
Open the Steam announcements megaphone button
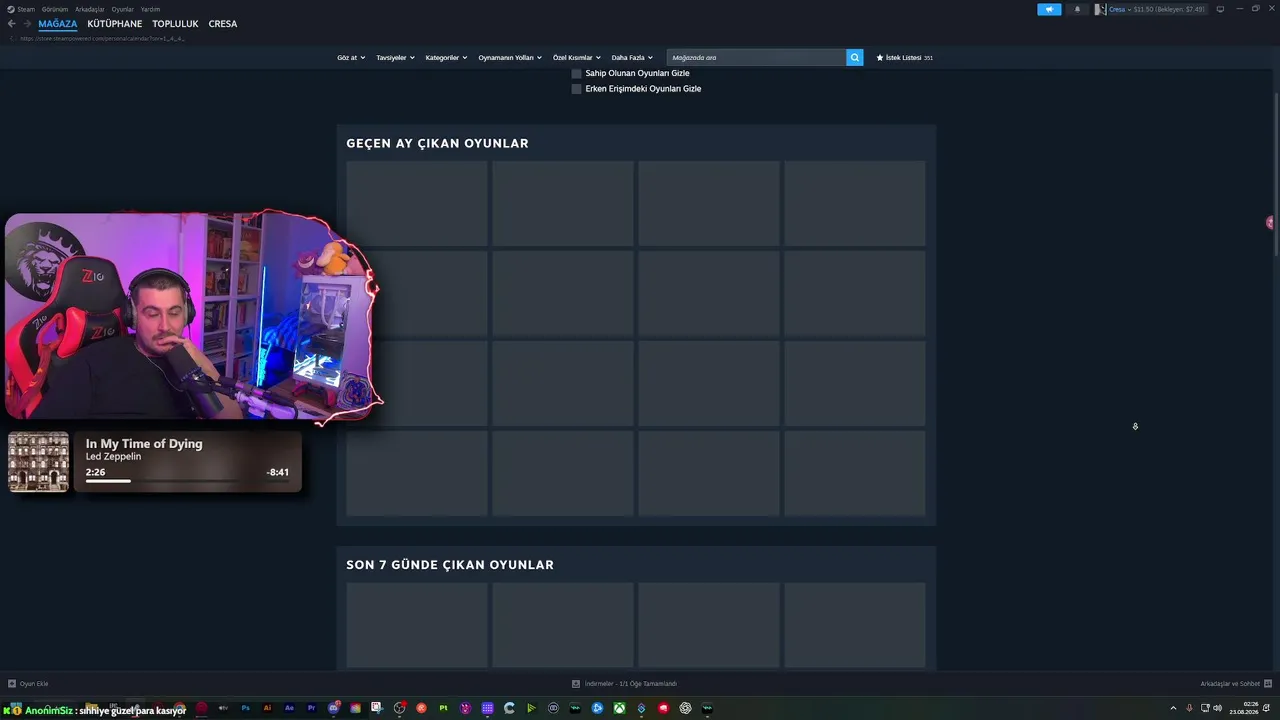[x=1049, y=9]
